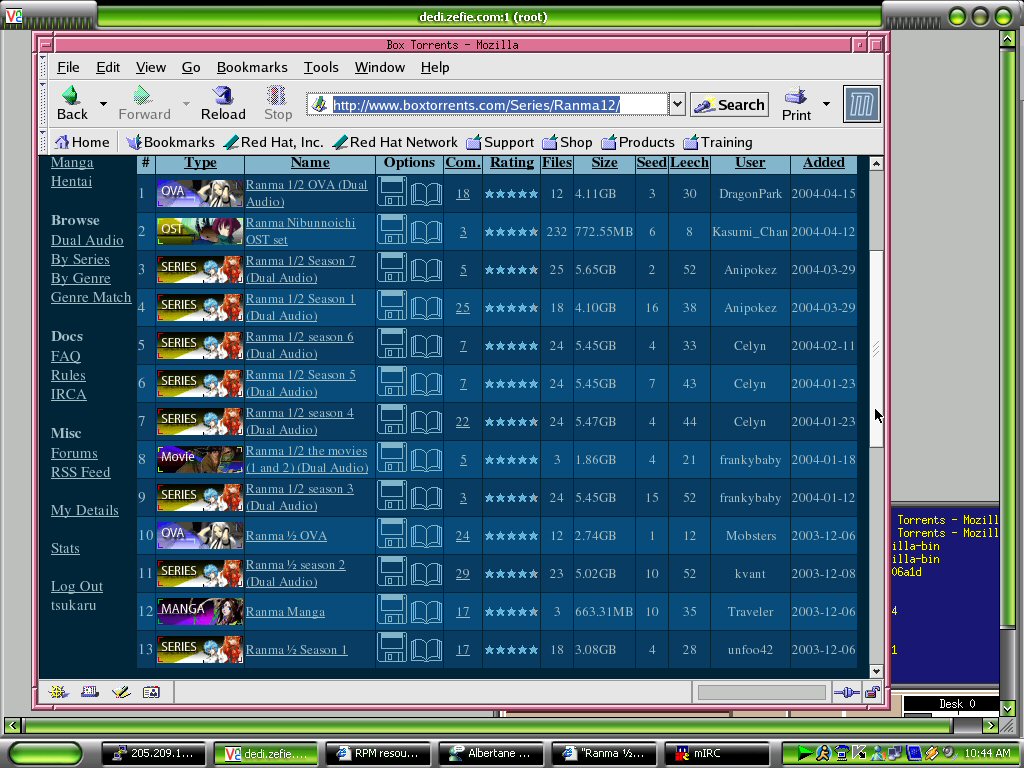Open the Bookmarks menu
Screen dimensions: 1024x768
click(x=252, y=67)
